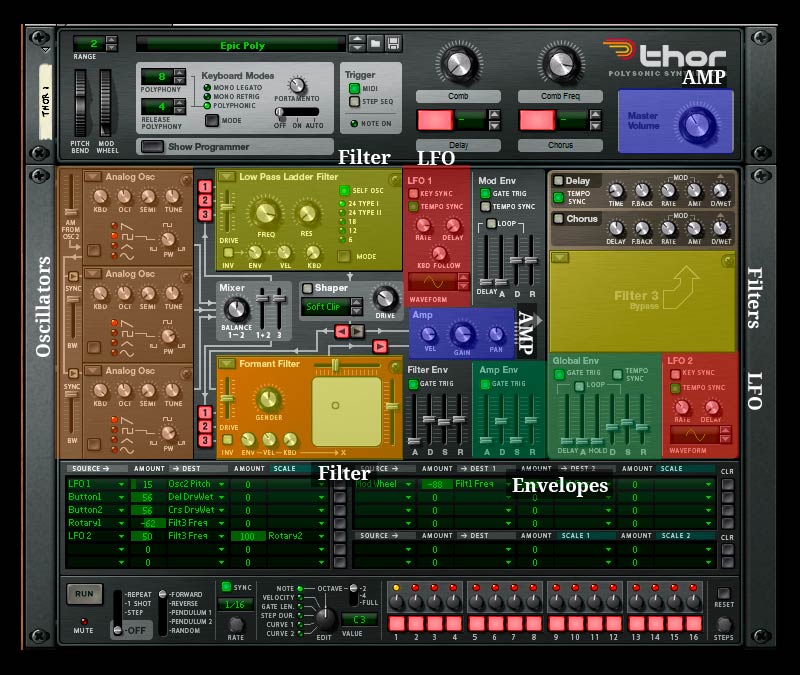Screen dimensions: 800x675
Task: Toggle SELF OSC on the ladder filter
Action: [x=344, y=190]
